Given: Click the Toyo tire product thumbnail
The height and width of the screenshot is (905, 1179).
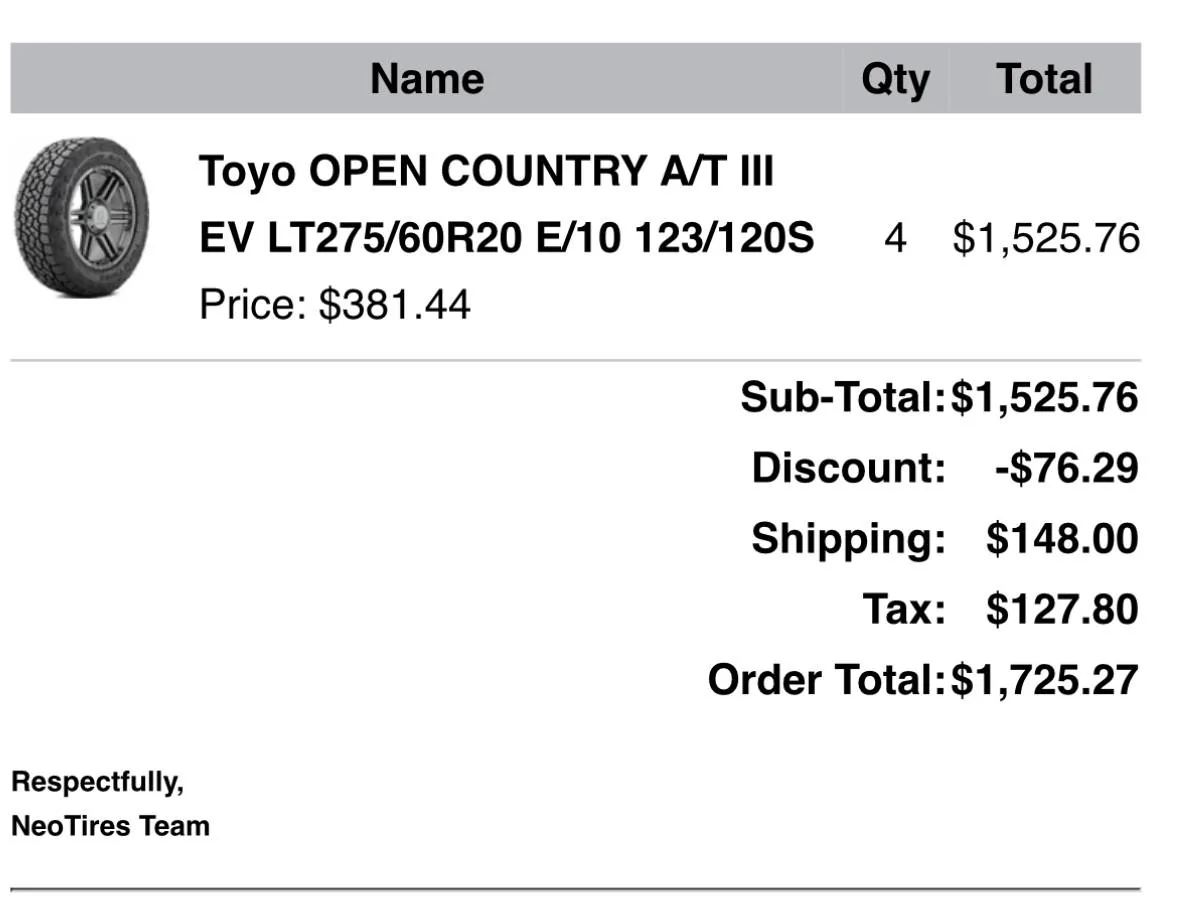Looking at the screenshot, I should pyautogui.click(x=80, y=218).
